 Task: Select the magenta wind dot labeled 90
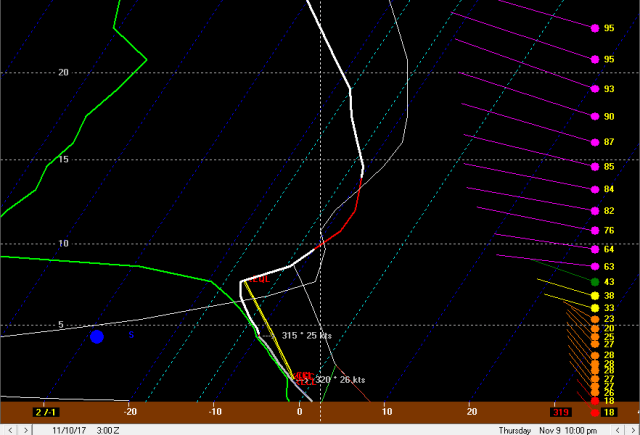coord(595,117)
